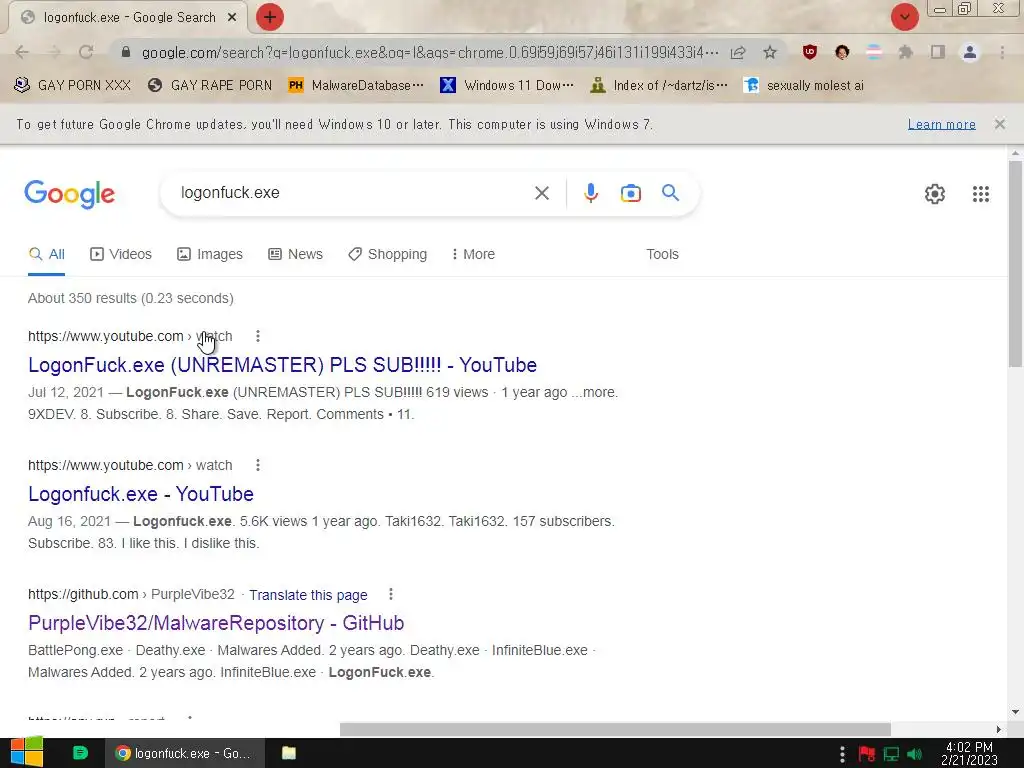This screenshot has width=1024, height=768.
Task: Open the tab search dropdown arrow
Action: pyautogui.click(x=904, y=17)
